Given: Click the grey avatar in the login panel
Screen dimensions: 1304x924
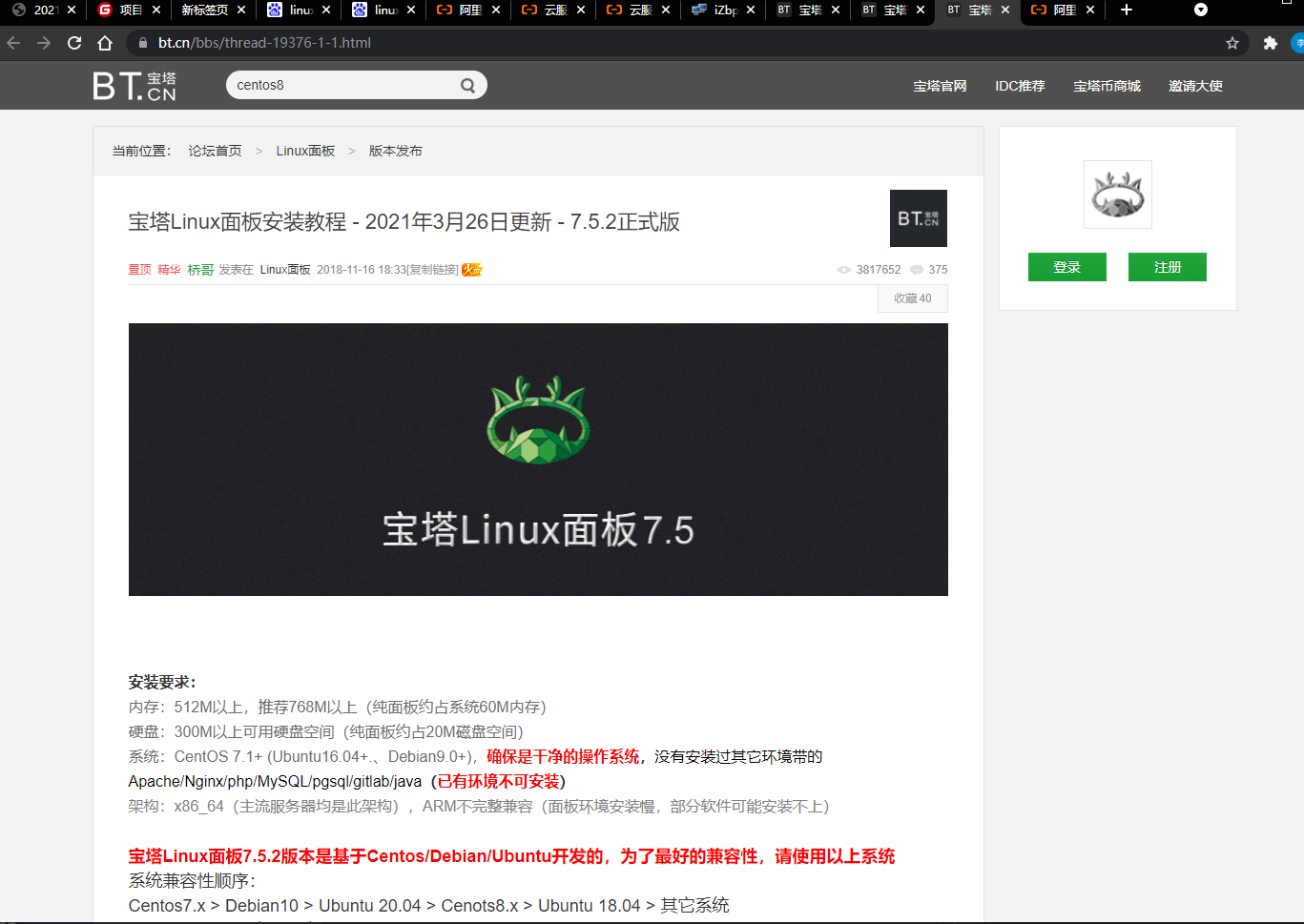Looking at the screenshot, I should click(1118, 195).
